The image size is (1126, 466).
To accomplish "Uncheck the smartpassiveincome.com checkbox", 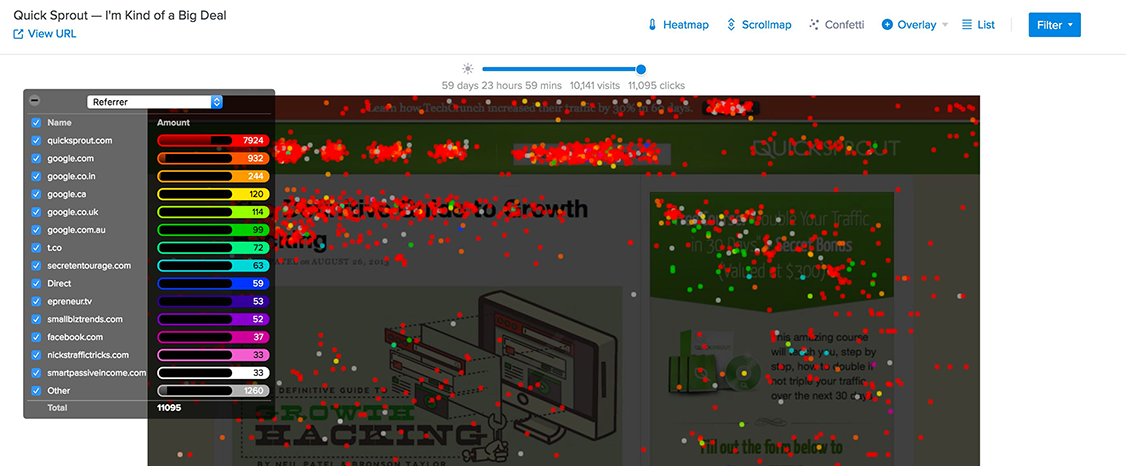I will pos(36,373).
